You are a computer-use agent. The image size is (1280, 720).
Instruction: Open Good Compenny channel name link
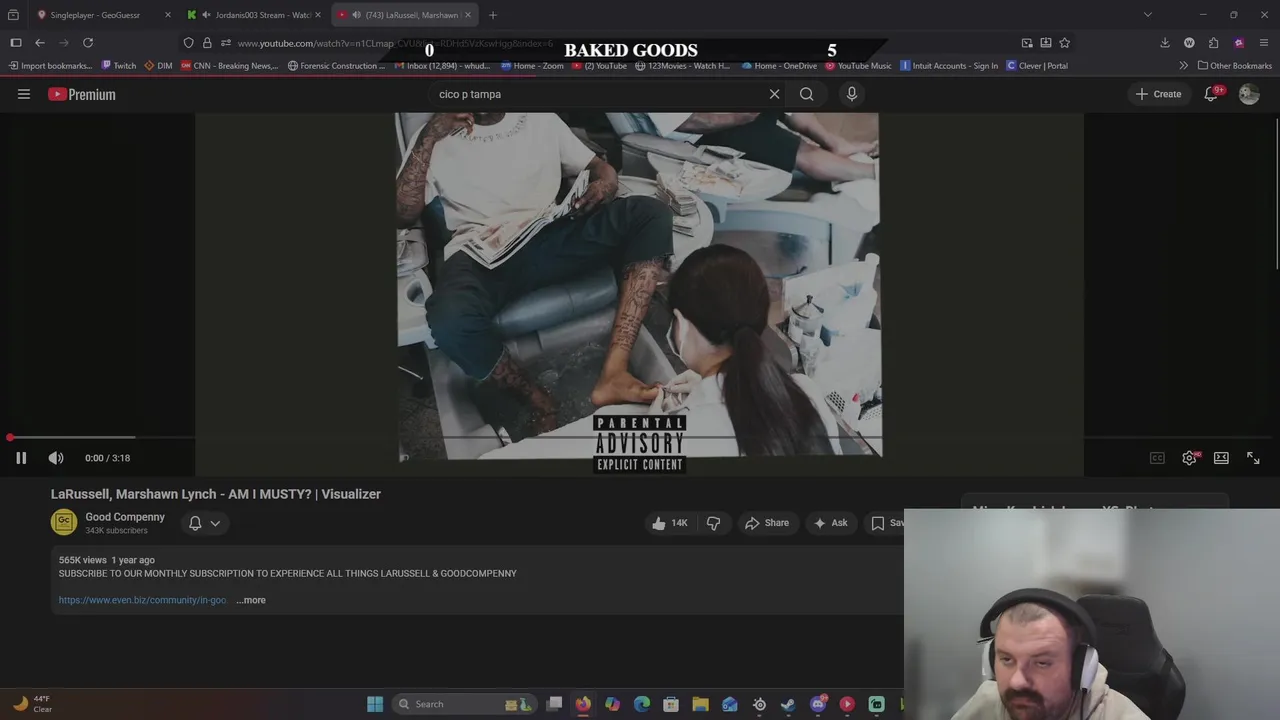point(125,517)
